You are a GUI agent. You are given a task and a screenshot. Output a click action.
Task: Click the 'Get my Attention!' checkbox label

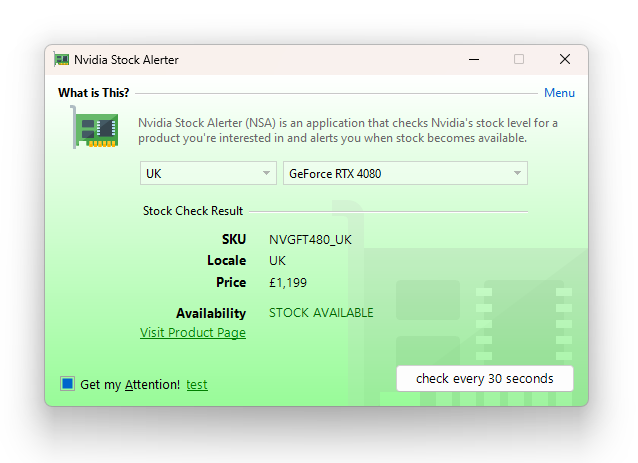130,384
